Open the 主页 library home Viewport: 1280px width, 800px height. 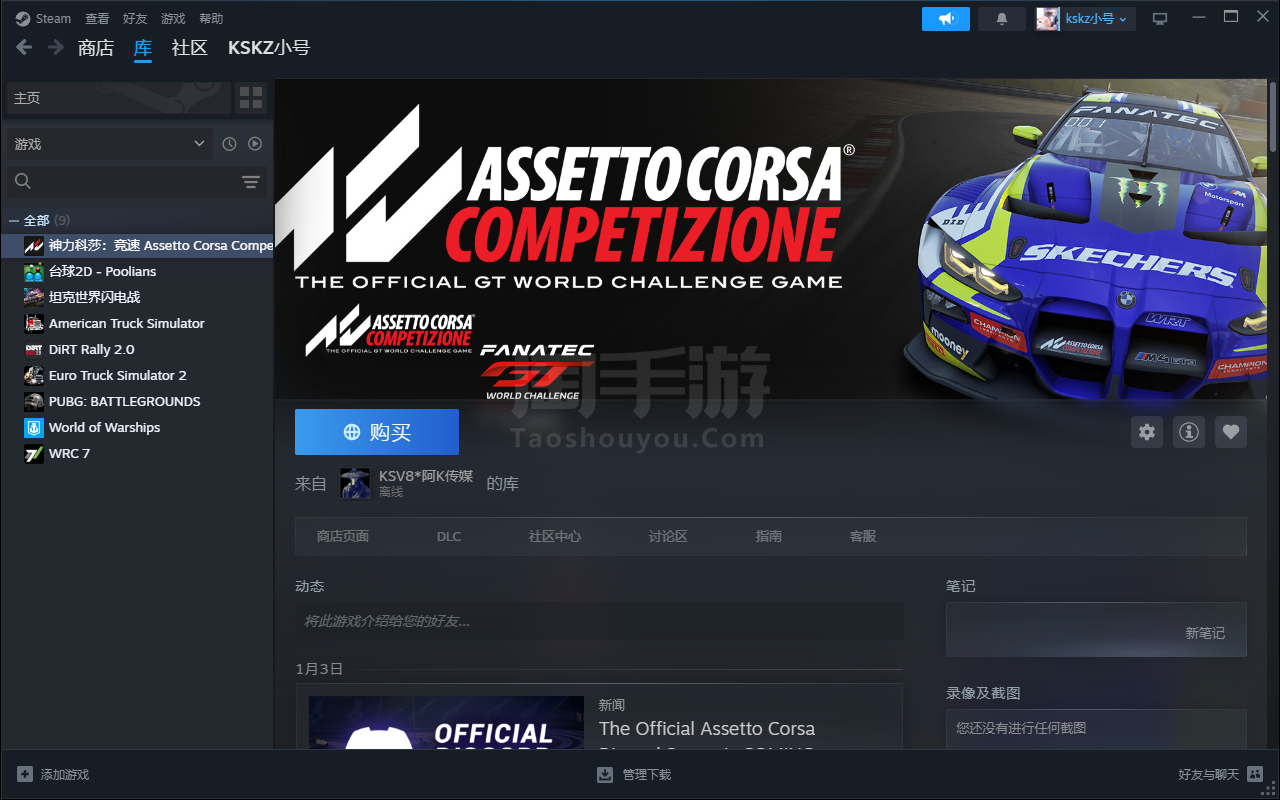tap(118, 98)
